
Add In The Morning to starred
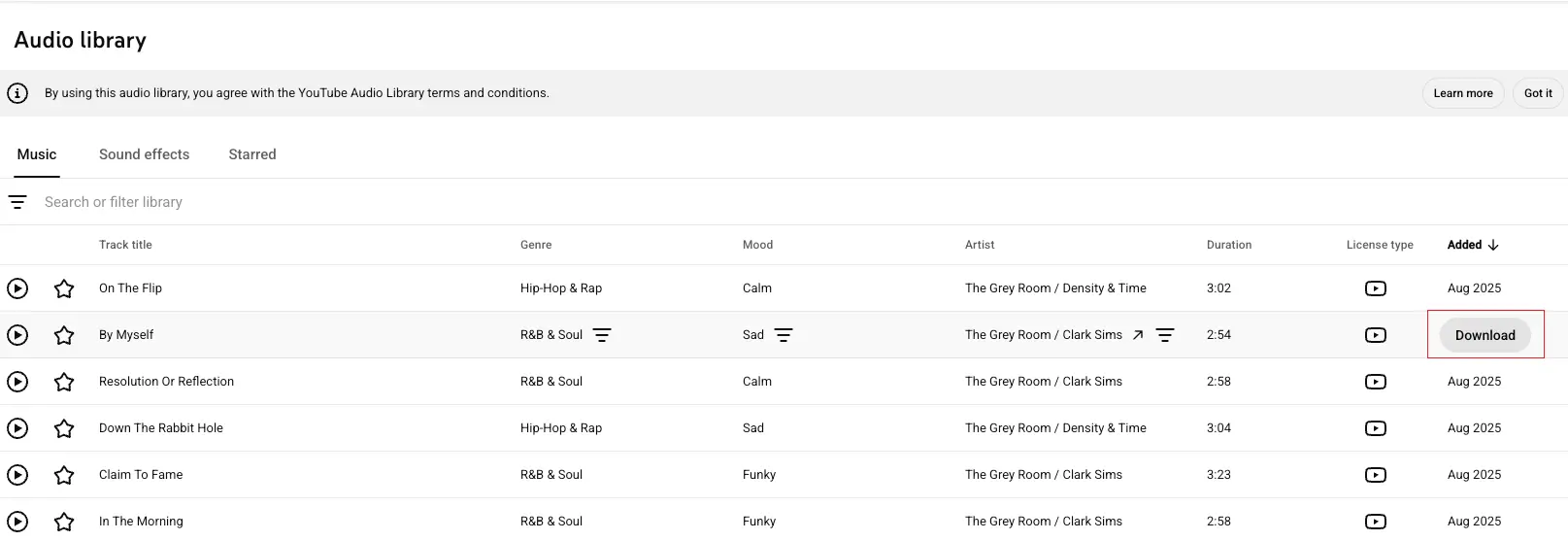64,522
